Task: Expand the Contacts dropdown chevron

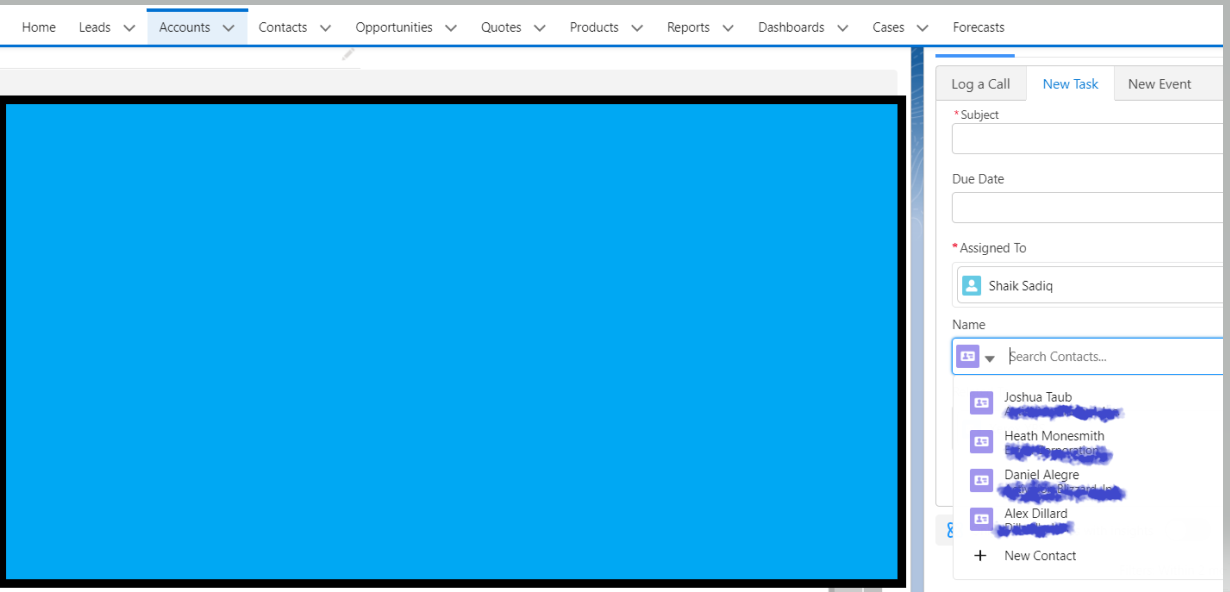Action: point(325,28)
